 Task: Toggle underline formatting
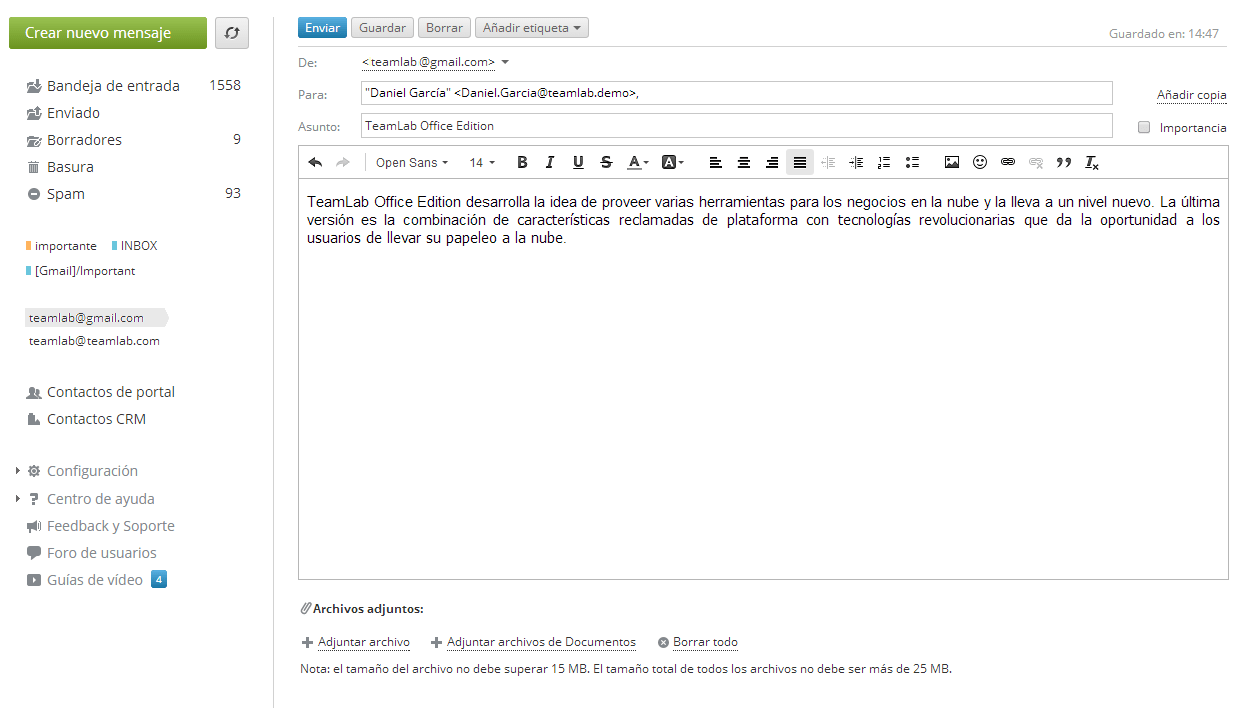click(578, 162)
